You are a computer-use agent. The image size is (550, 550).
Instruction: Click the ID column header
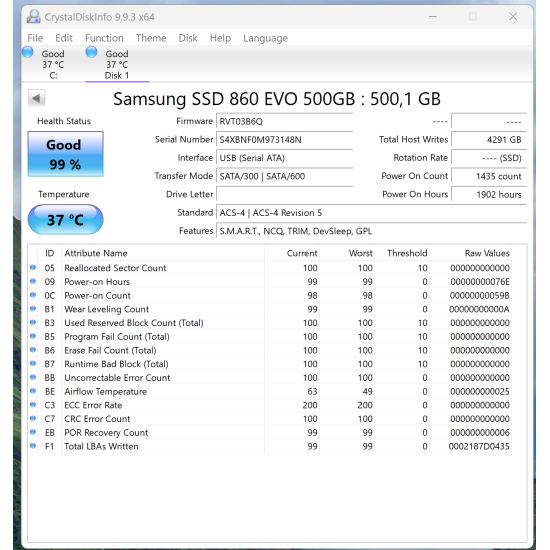[x=49, y=253]
